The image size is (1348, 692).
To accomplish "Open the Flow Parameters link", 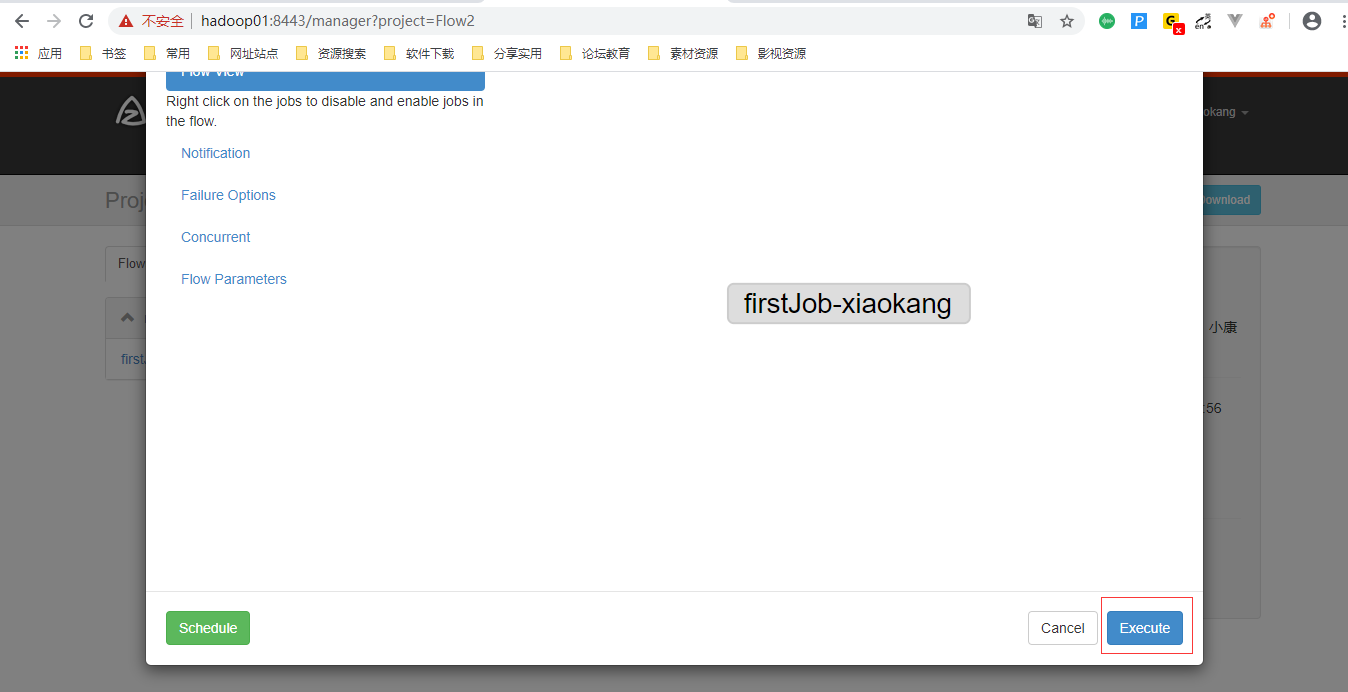I will pos(234,279).
